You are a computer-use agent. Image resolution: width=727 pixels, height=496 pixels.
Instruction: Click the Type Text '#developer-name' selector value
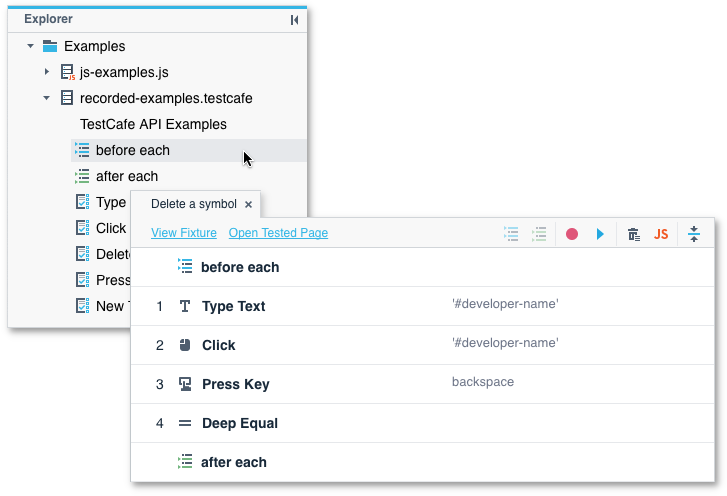click(x=505, y=304)
